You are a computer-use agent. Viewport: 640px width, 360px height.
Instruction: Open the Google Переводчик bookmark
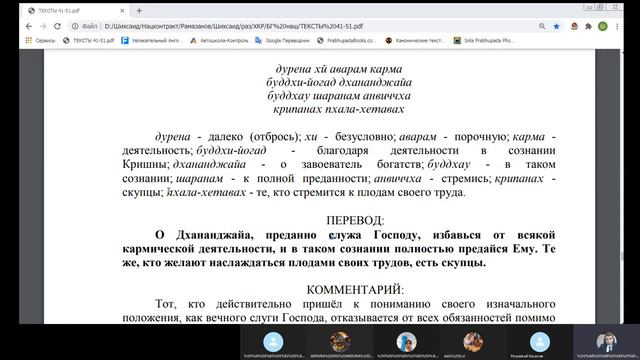282,40
